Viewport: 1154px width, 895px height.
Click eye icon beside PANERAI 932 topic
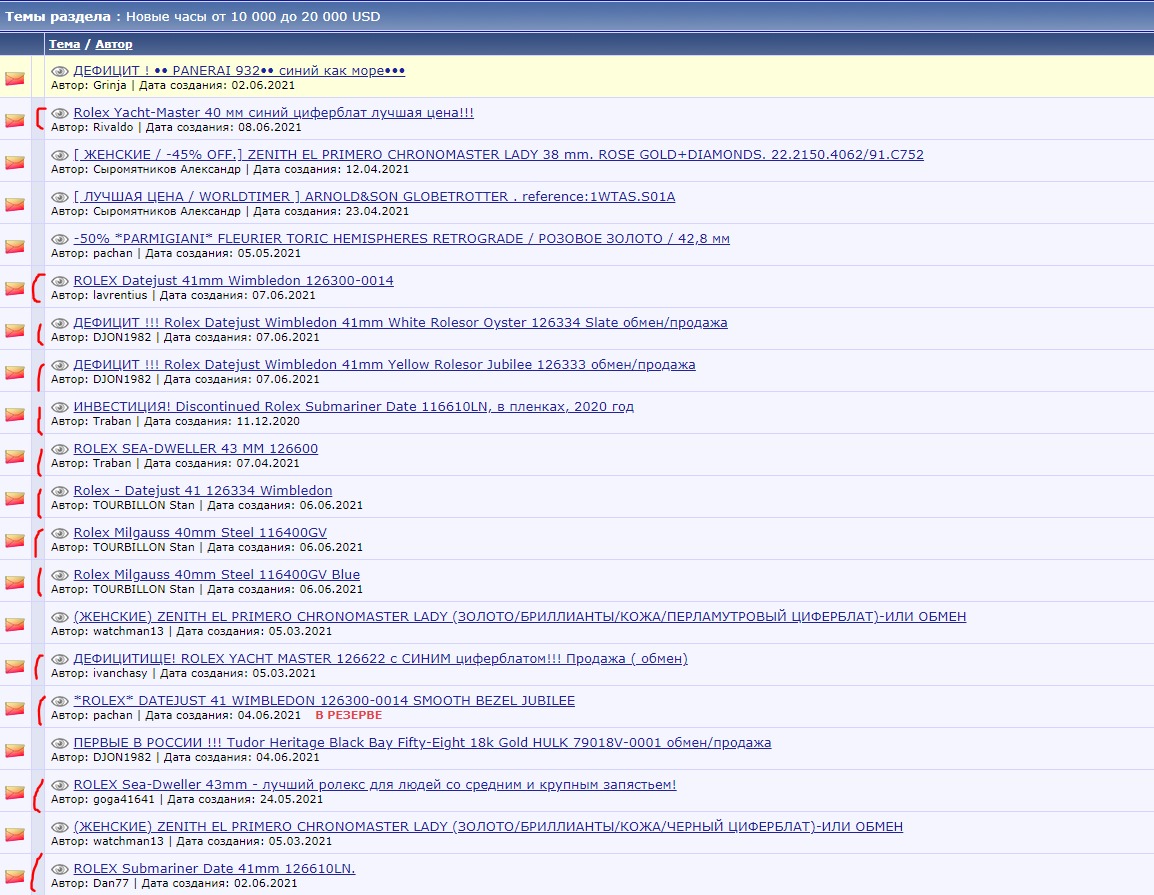point(60,71)
